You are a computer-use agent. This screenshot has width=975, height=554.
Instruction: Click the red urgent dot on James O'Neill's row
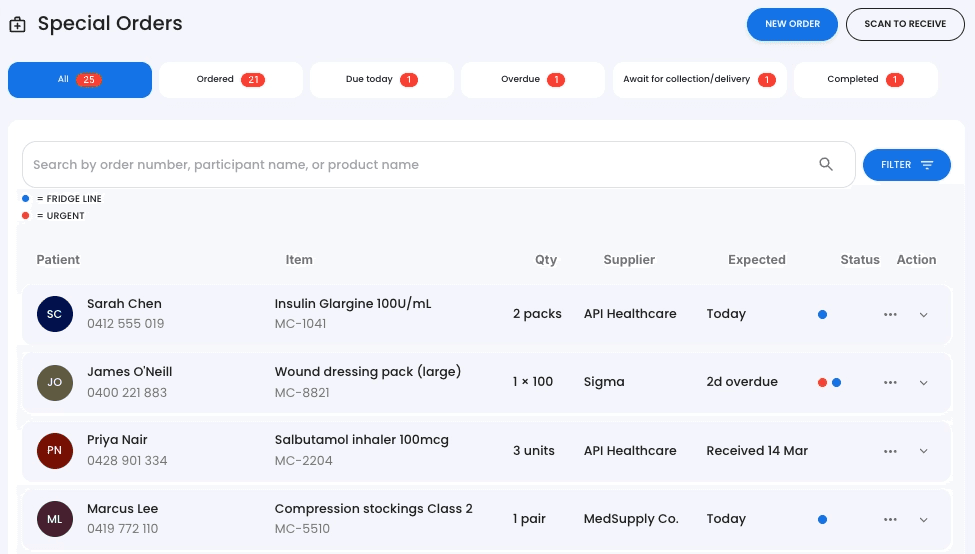pos(822,382)
